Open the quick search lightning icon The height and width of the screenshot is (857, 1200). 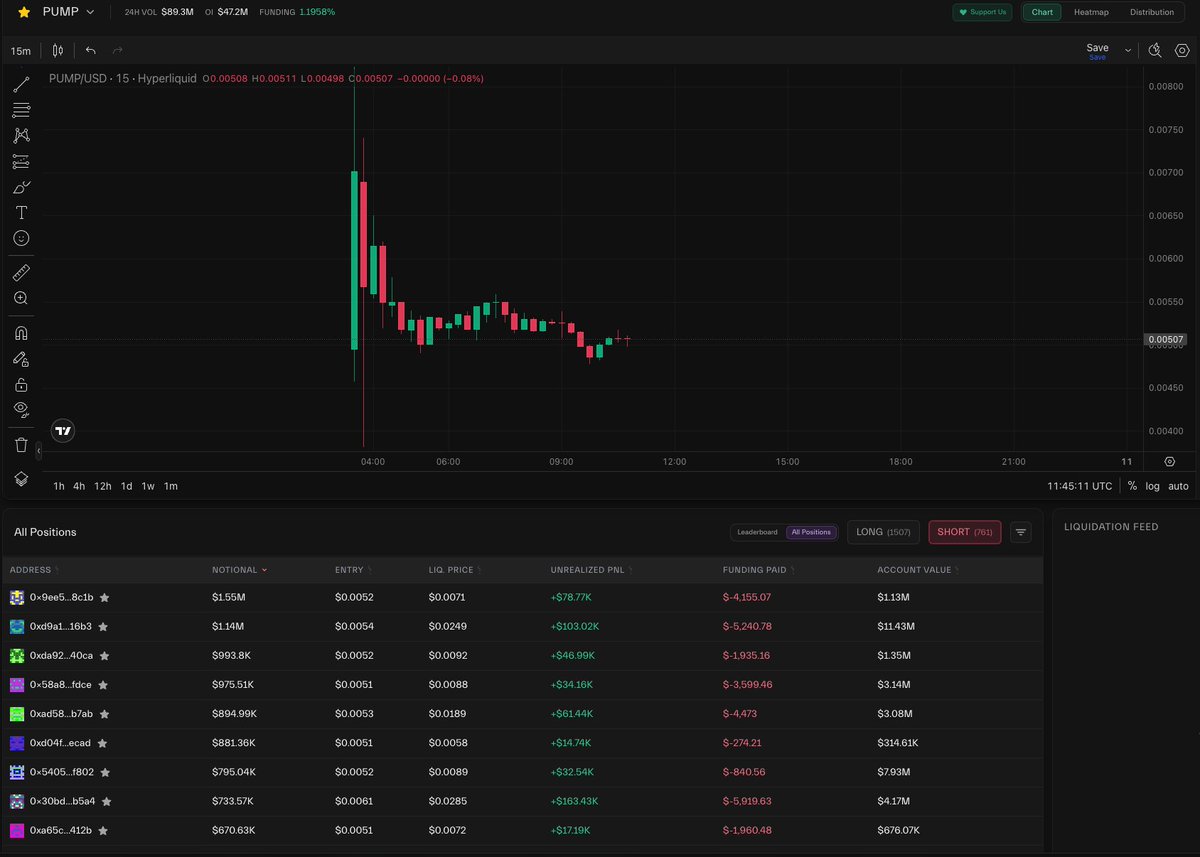pyautogui.click(x=1155, y=50)
